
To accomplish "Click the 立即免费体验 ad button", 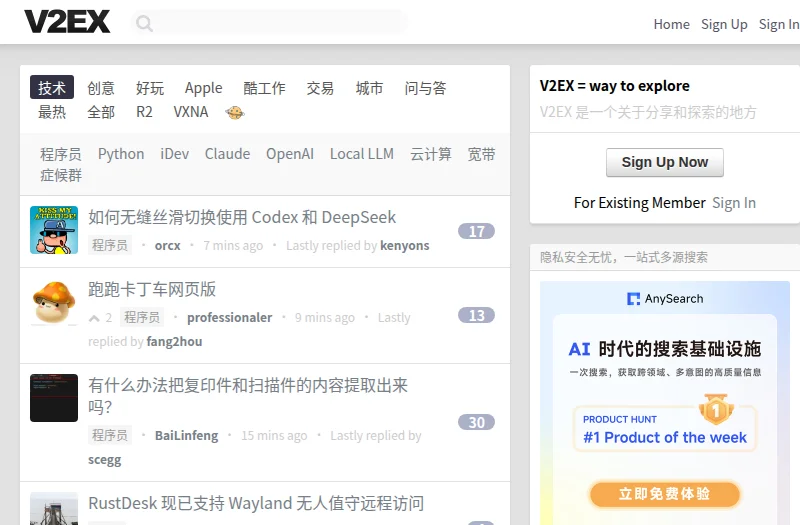I will 665,494.
